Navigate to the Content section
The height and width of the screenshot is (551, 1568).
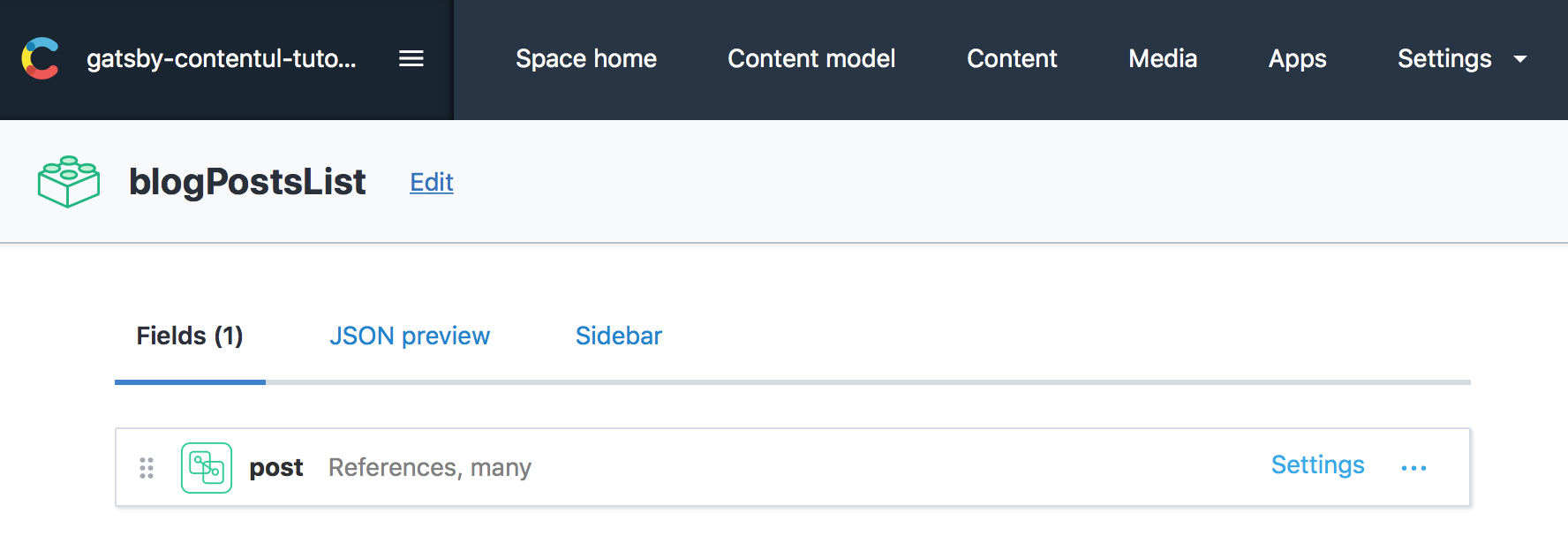tap(1012, 58)
